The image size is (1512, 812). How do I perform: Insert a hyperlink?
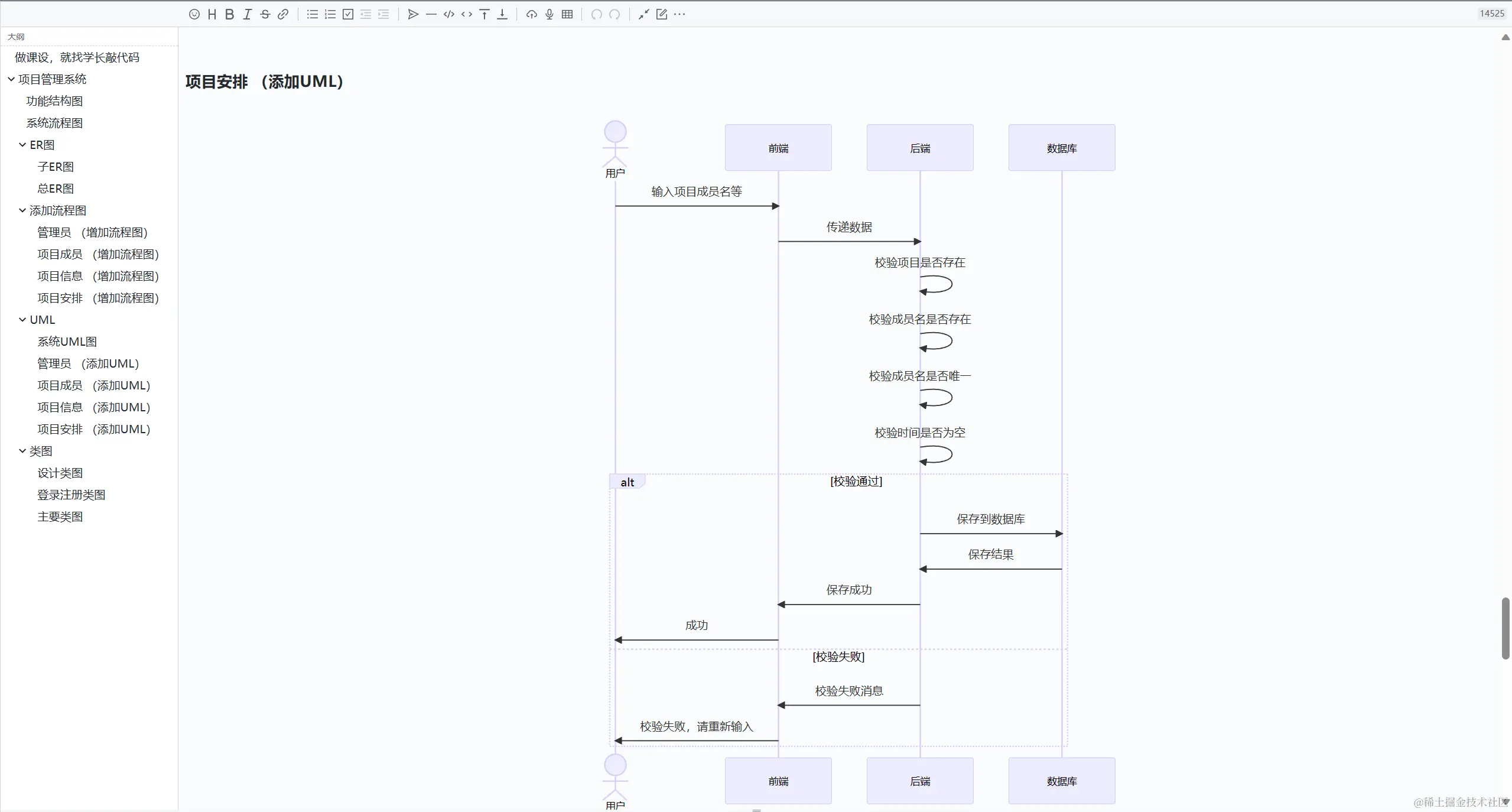pos(283,14)
